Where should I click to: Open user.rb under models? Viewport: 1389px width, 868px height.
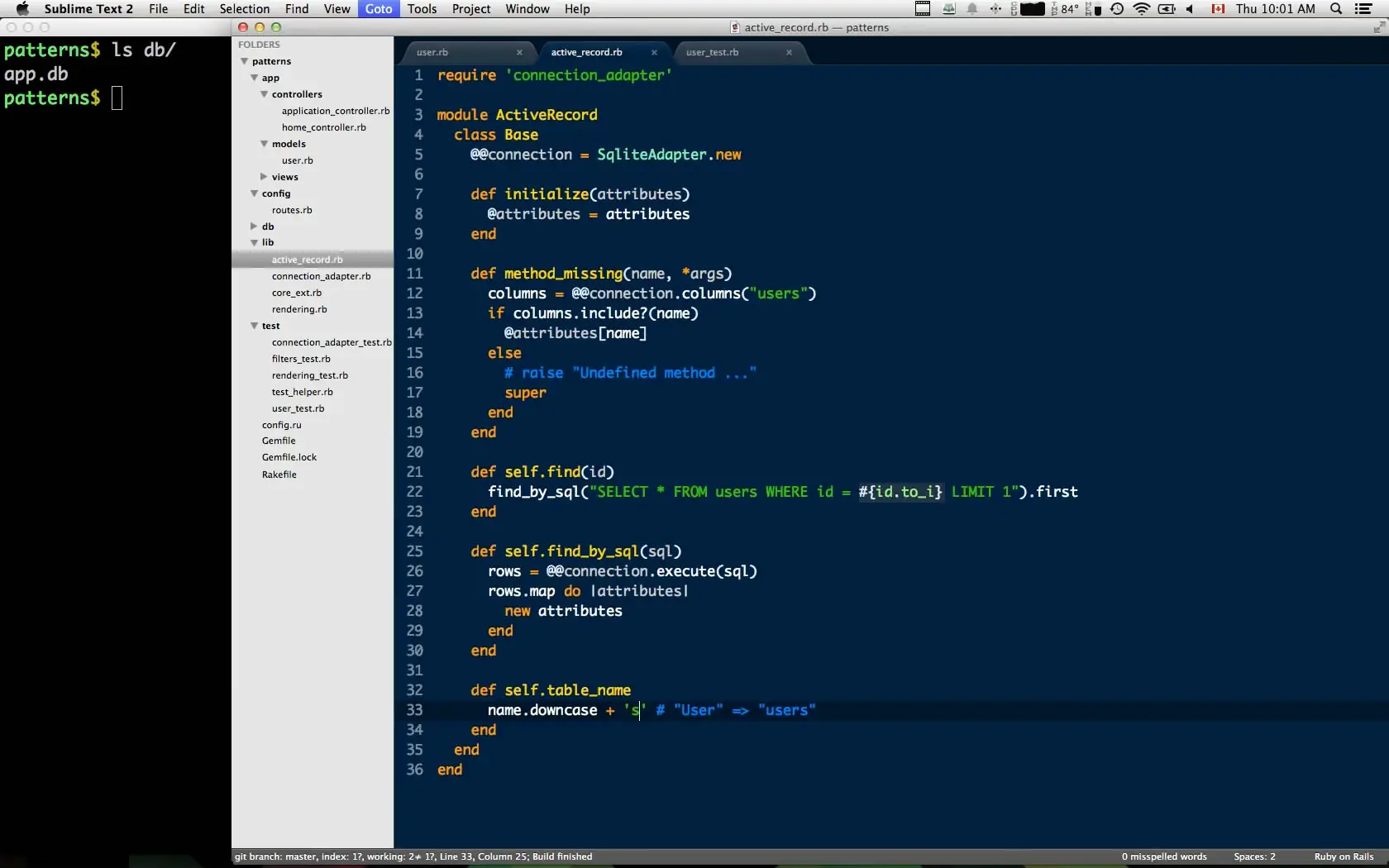click(x=297, y=160)
